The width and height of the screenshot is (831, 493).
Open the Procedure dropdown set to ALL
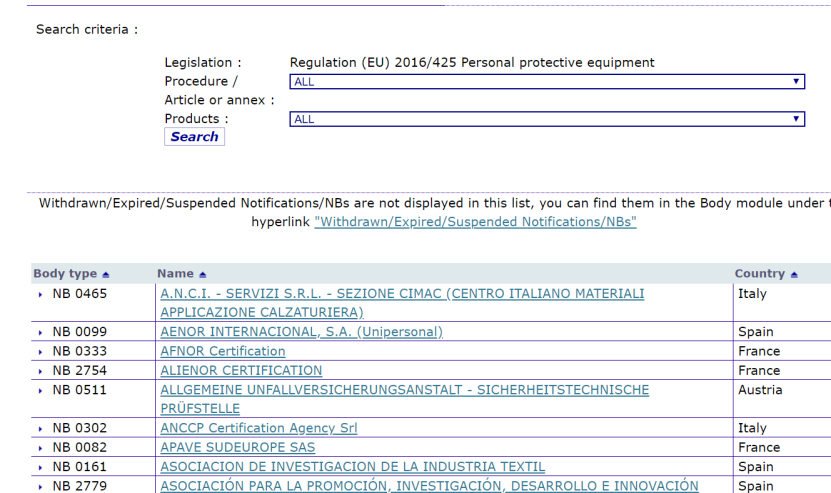click(547, 82)
